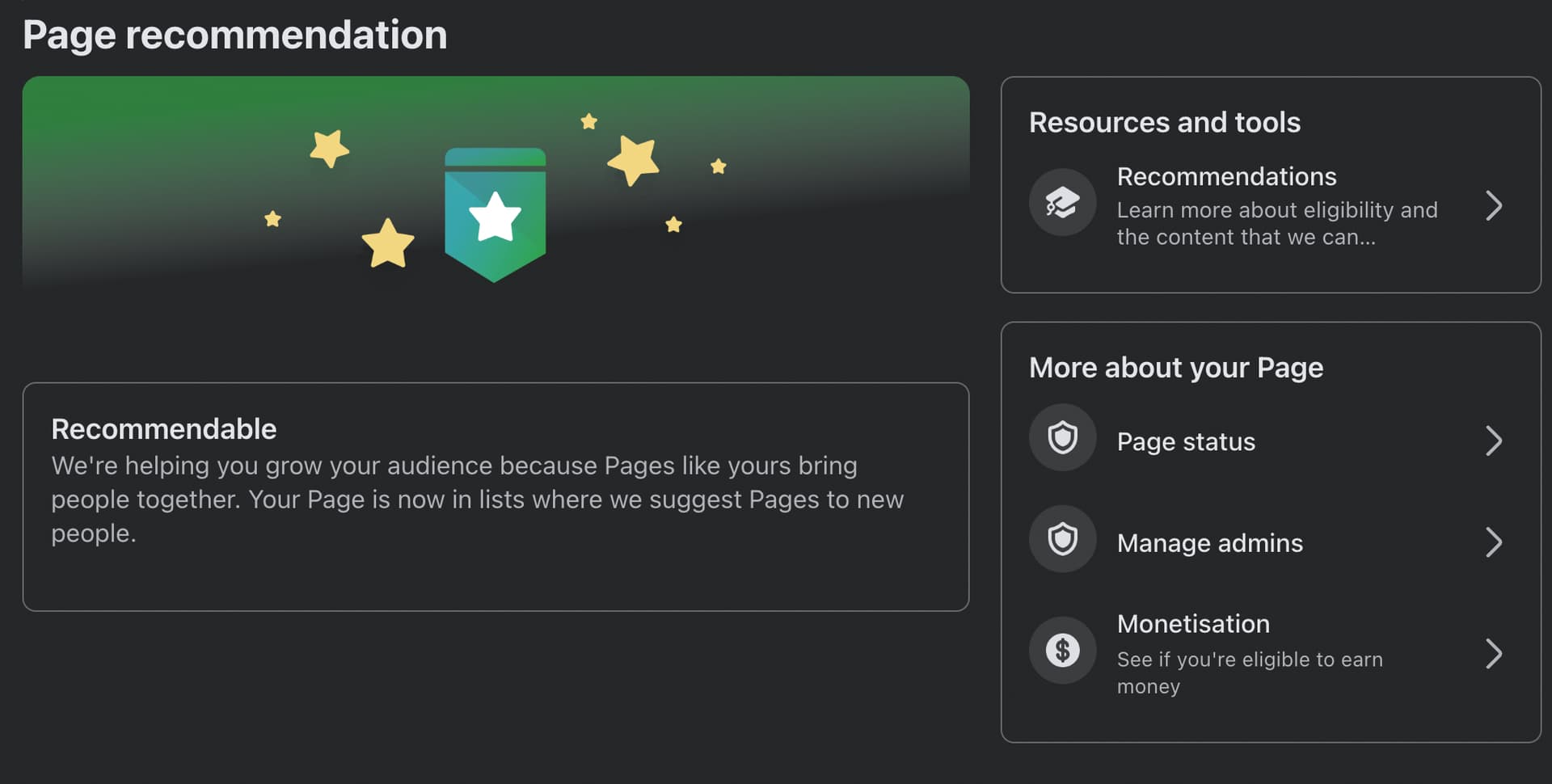Expand the Recommendations chevron arrow

click(x=1494, y=206)
